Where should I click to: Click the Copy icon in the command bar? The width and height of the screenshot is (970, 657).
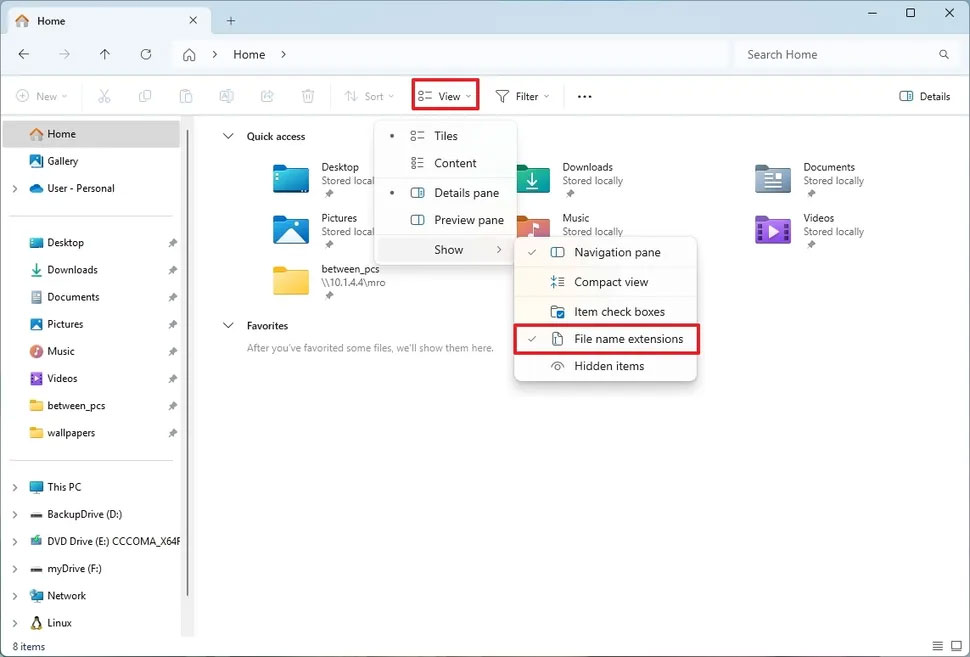pos(145,95)
